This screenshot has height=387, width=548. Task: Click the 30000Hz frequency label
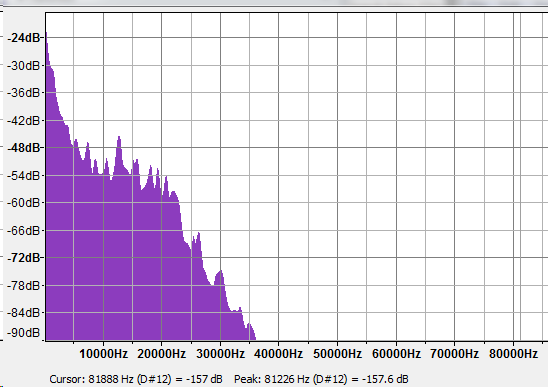tap(221, 354)
